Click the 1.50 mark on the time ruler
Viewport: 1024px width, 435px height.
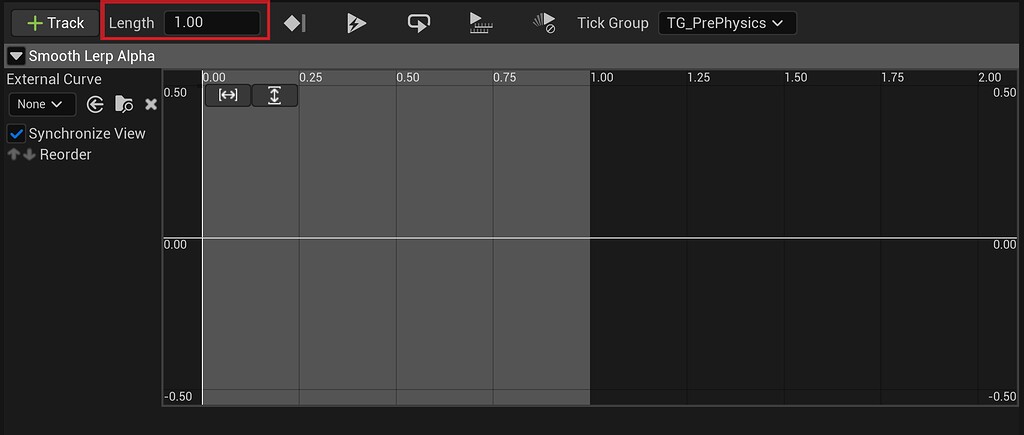pos(795,78)
